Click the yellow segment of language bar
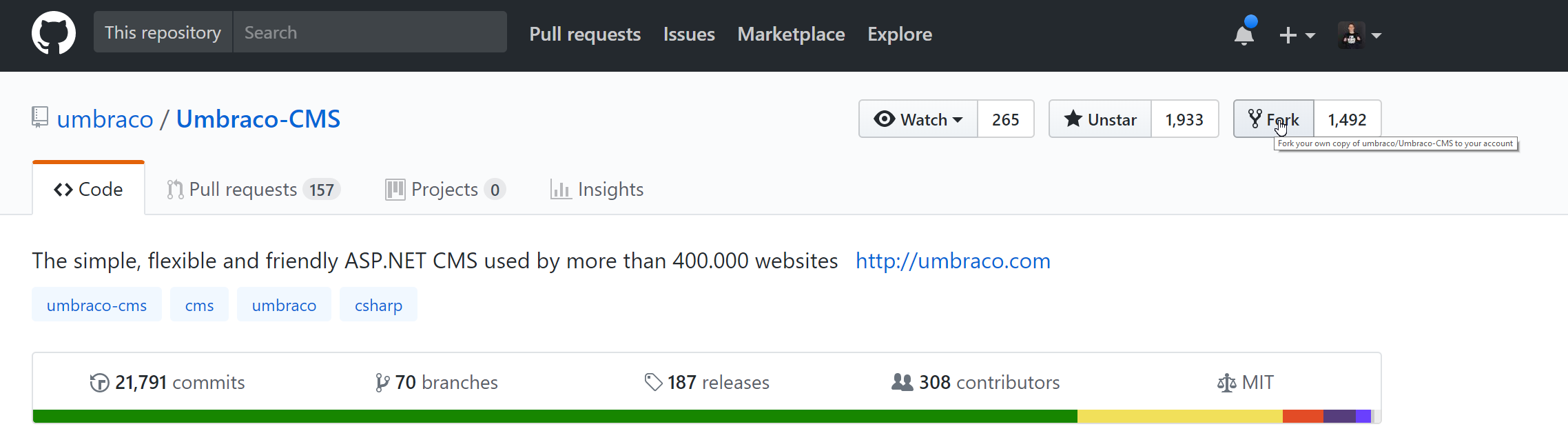The height and width of the screenshot is (440, 1568). point(1180,416)
